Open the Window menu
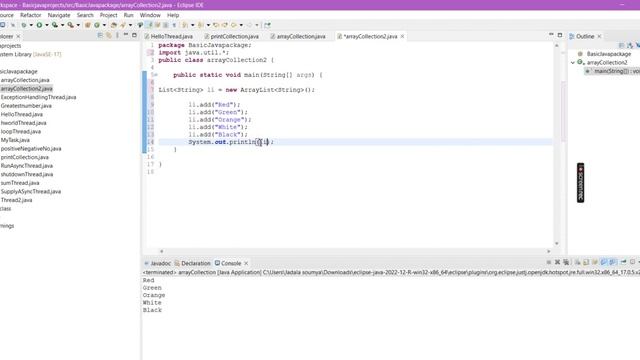640x360 pixels. 150,15
